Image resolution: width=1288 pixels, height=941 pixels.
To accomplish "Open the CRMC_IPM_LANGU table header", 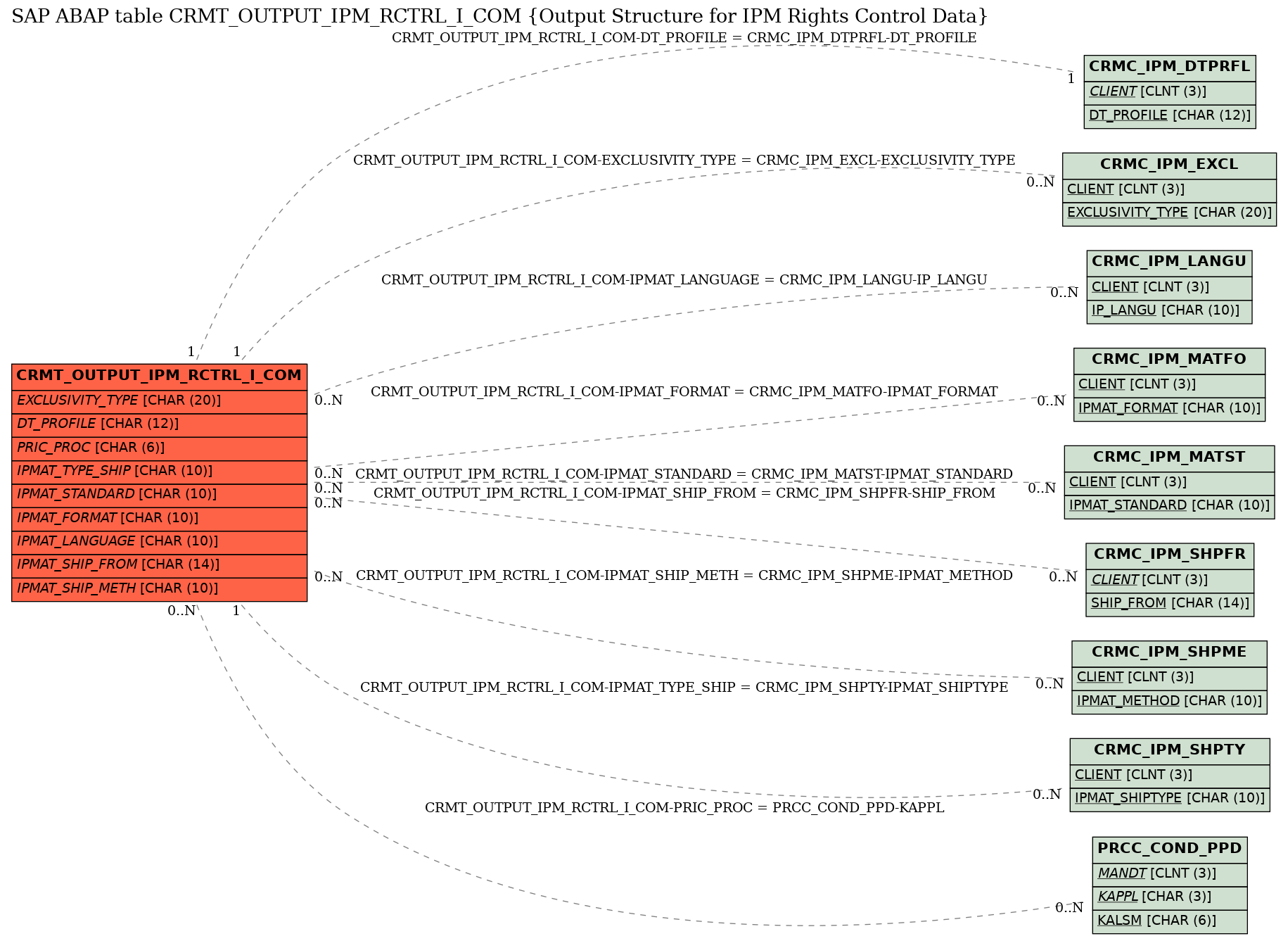I will click(1169, 263).
